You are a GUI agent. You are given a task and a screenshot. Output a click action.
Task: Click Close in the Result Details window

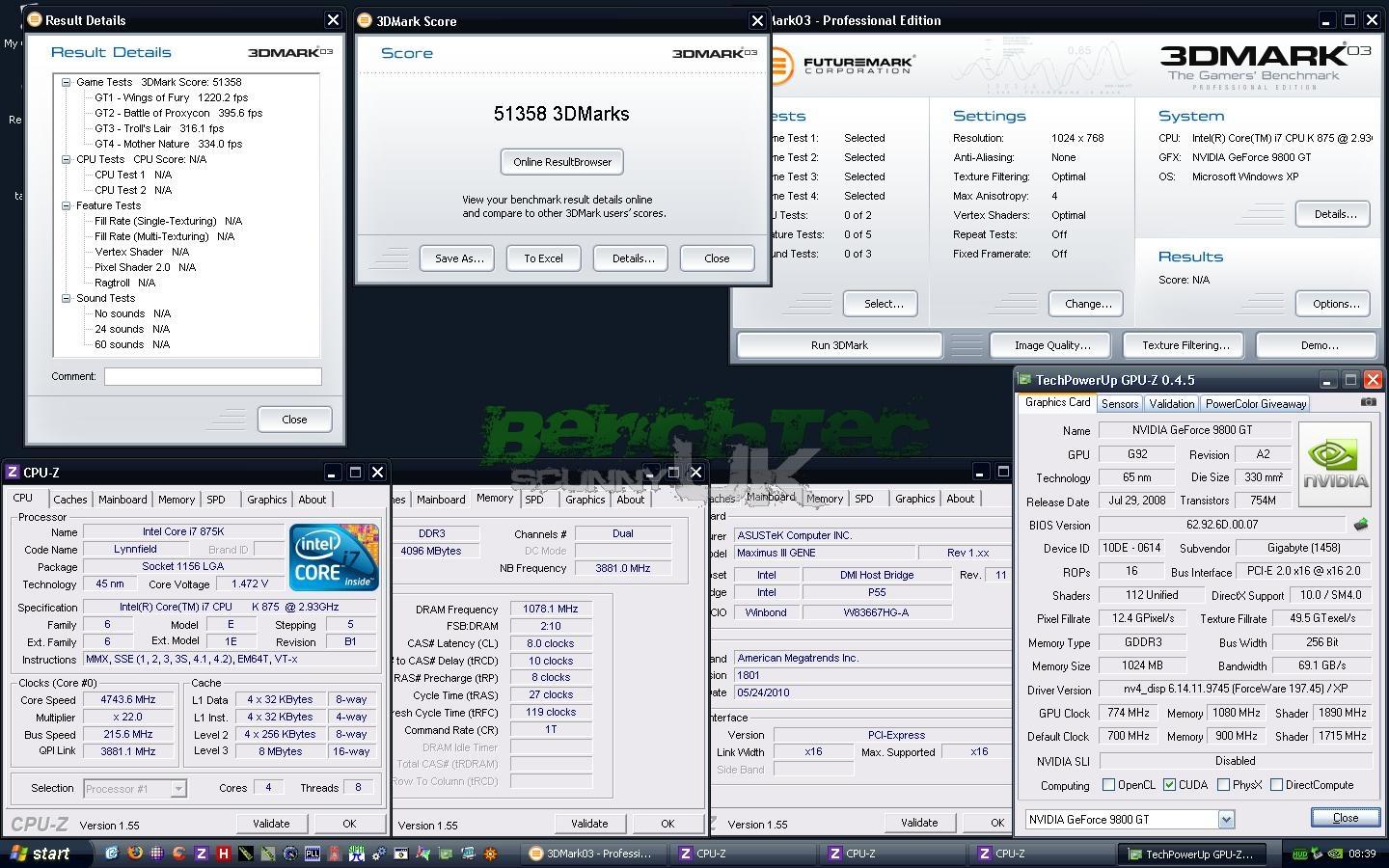click(x=294, y=420)
